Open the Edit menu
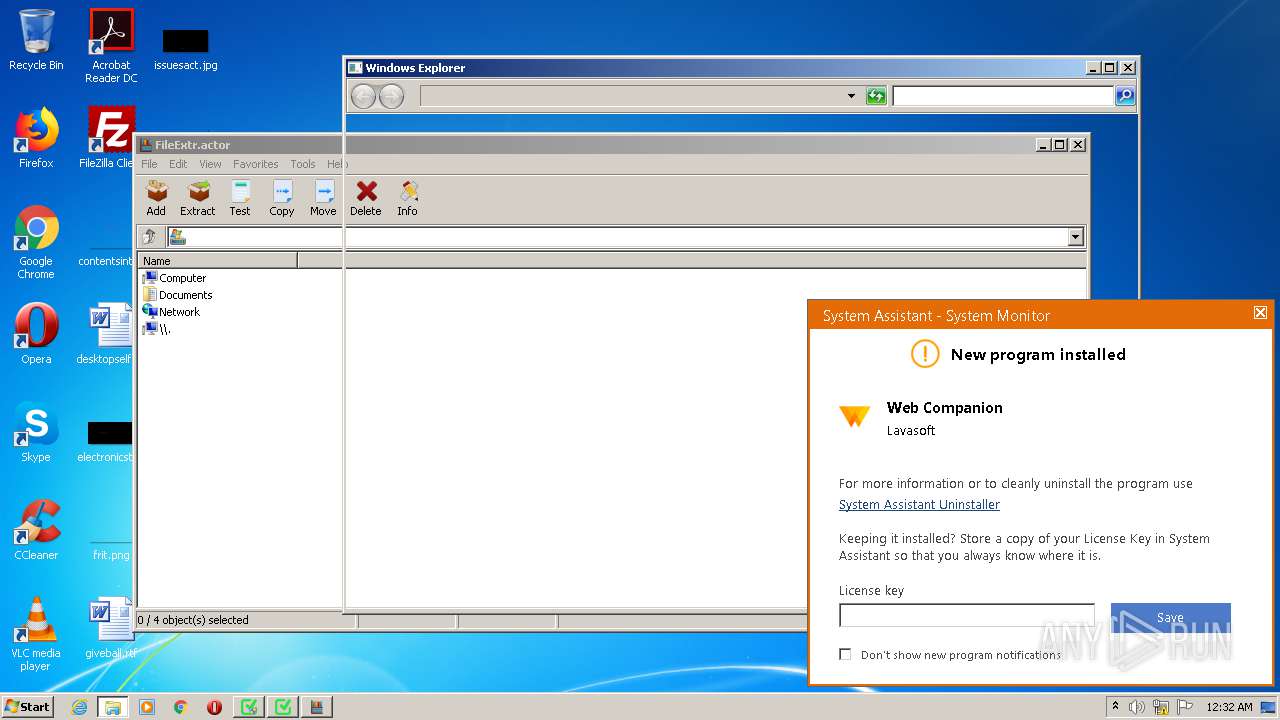Image resolution: width=1280 pixels, height=720 pixels. point(178,164)
